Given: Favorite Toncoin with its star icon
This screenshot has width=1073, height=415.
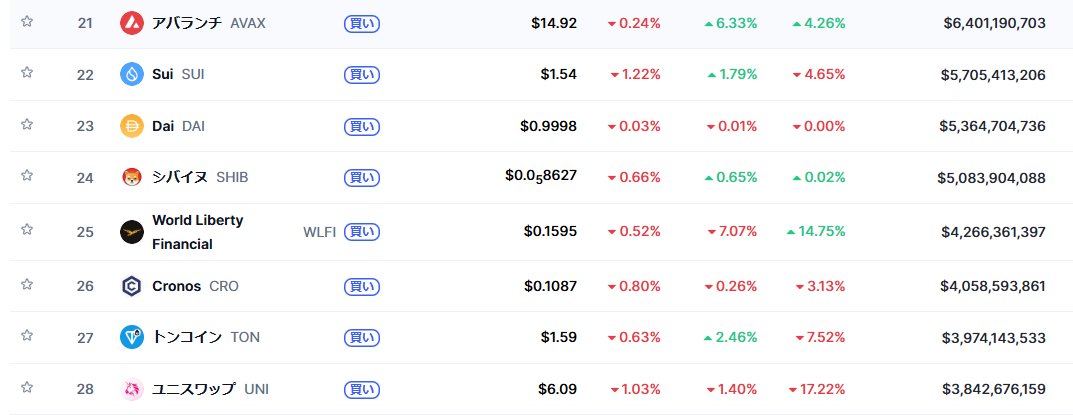Looking at the screenshot, I should tap(27, 336).
